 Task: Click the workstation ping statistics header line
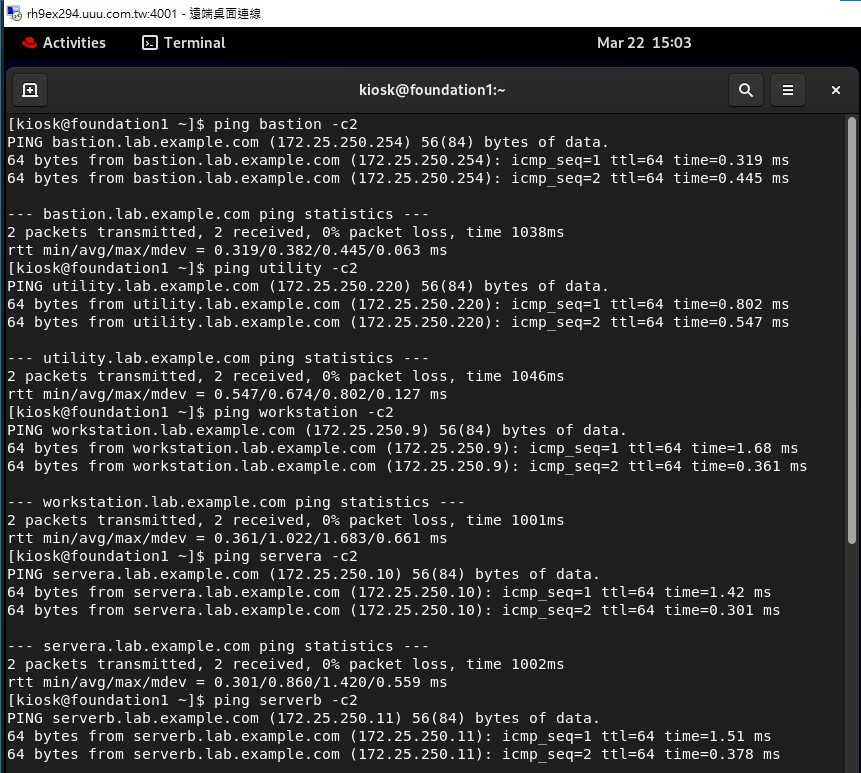coord(236,502)
